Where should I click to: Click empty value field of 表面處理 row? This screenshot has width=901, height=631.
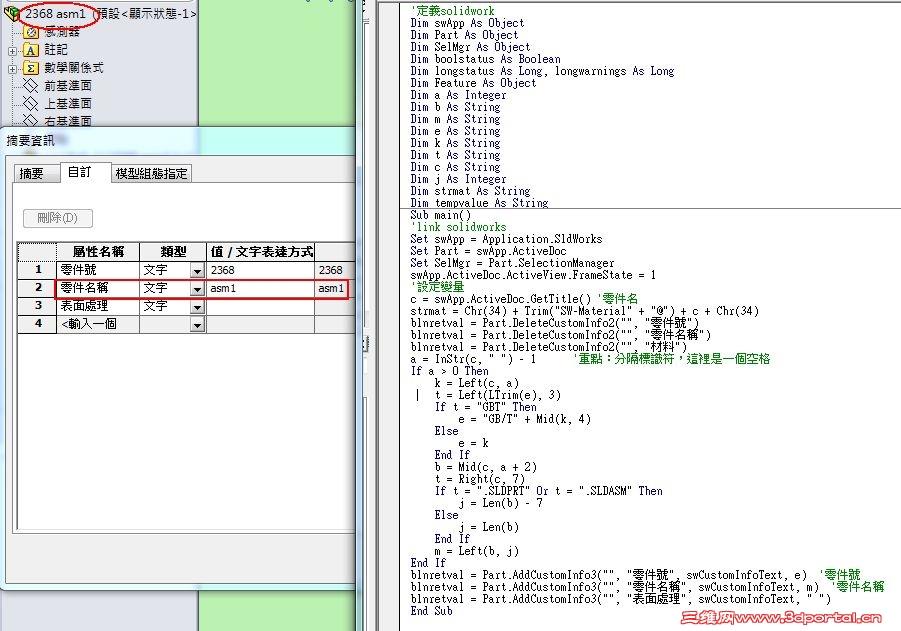point(260,306)
